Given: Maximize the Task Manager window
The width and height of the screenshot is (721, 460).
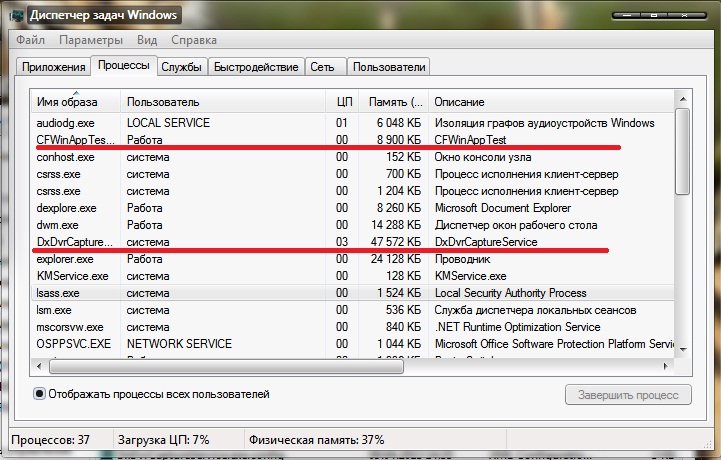Looking at the screenshot, I should (x=654, y=16).
